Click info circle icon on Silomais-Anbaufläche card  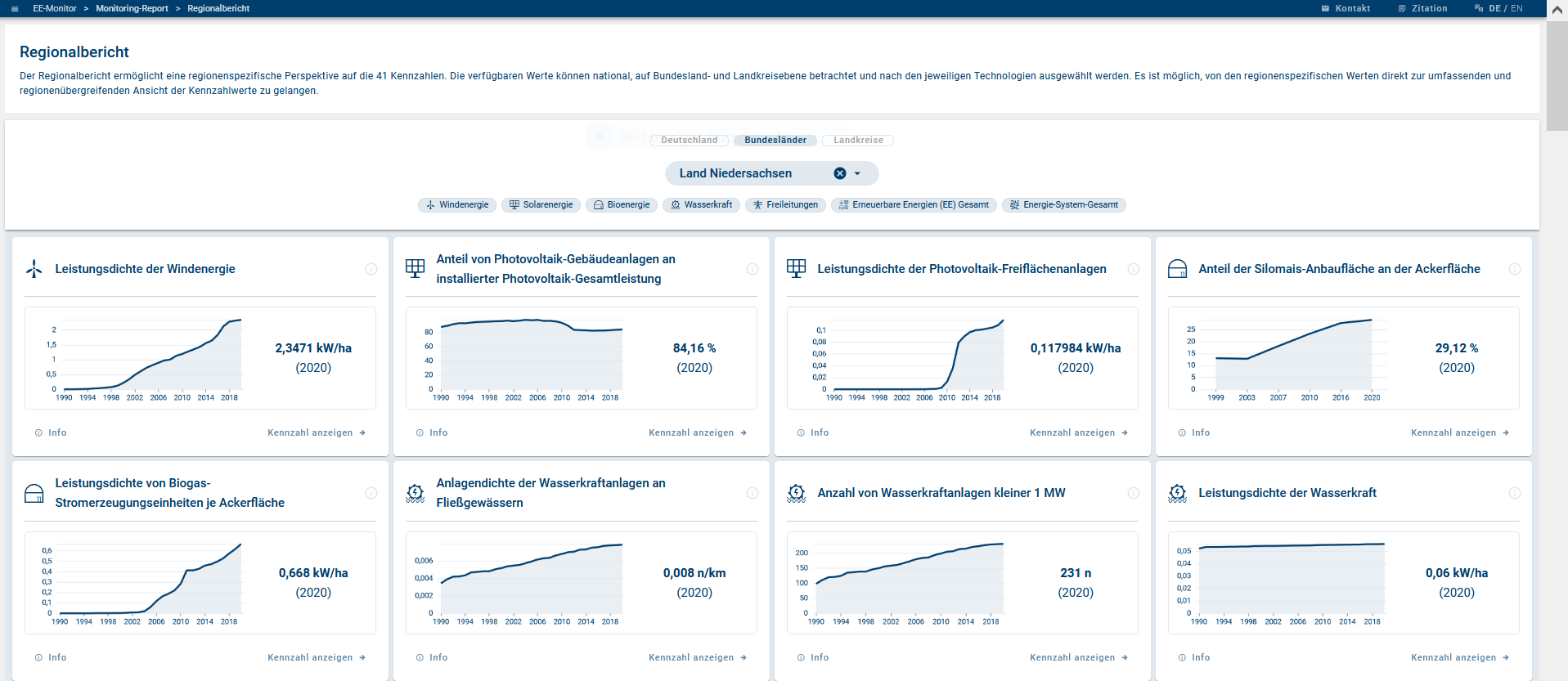pos(1514,269)
